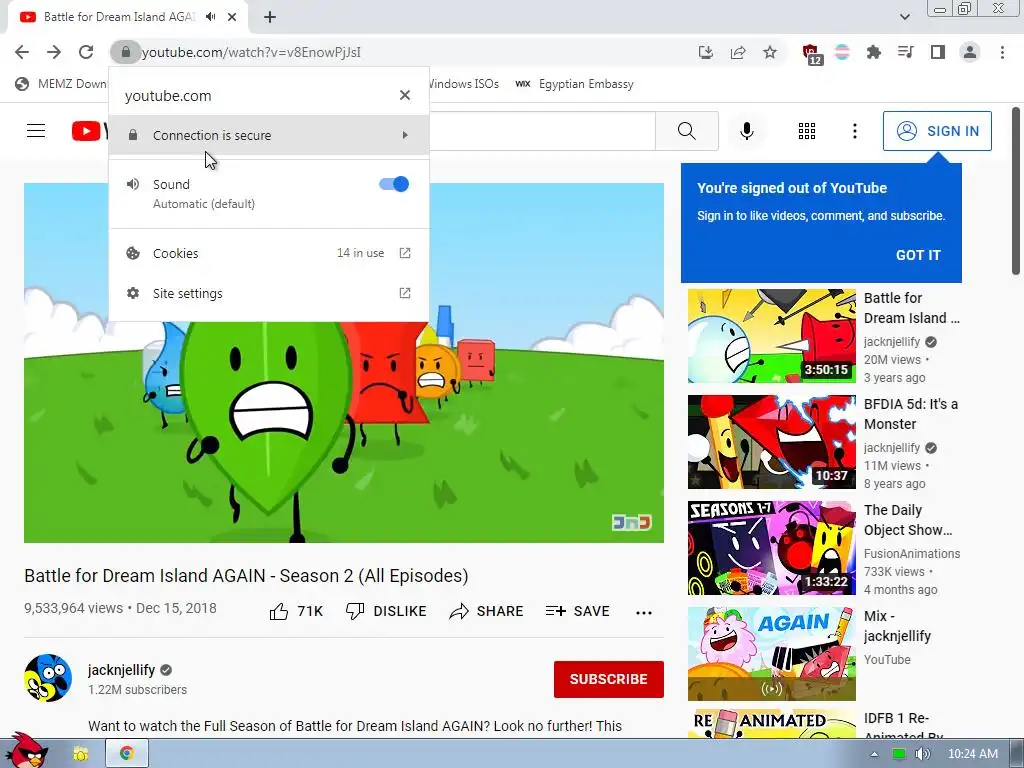Click the YouTube search input field
This screenshot has height=768, width=1024.
pos(542,131)
